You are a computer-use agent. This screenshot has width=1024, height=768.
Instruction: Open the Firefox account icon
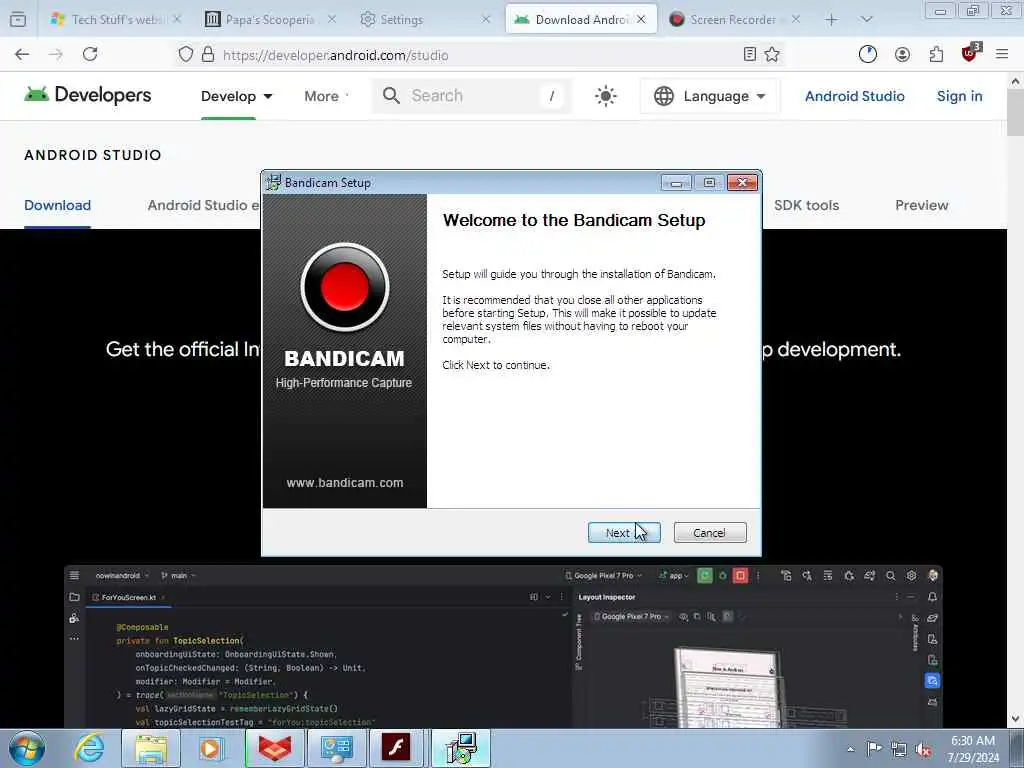coord(902,55)
